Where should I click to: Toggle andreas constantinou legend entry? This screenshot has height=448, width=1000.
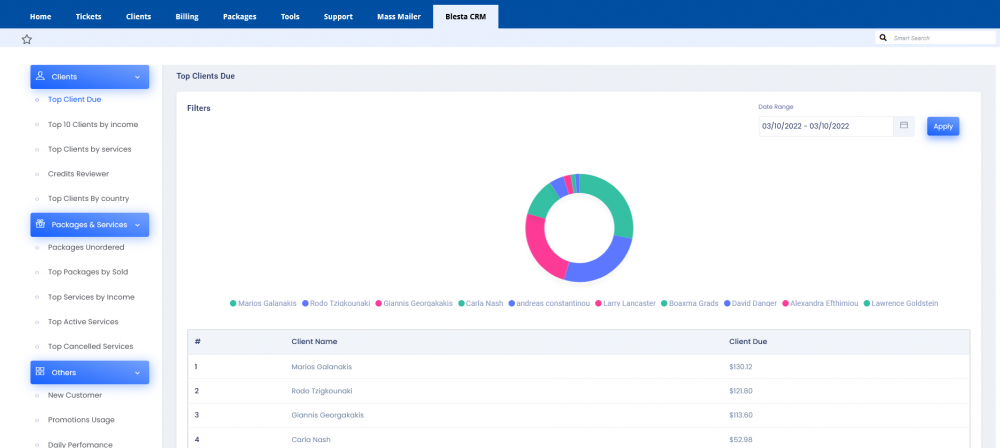(548, 303)
